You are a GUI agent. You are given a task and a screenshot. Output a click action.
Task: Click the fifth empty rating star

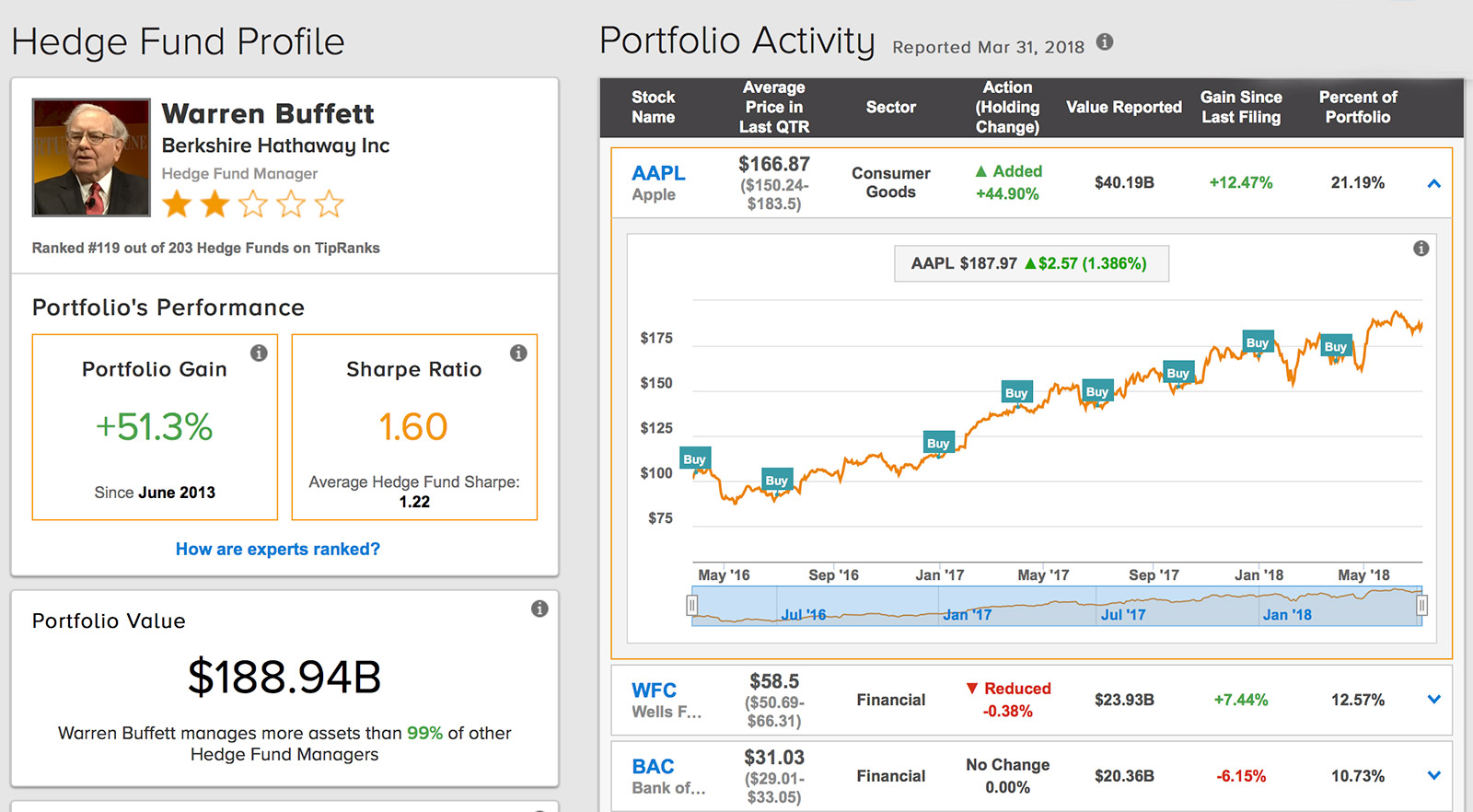329,203
